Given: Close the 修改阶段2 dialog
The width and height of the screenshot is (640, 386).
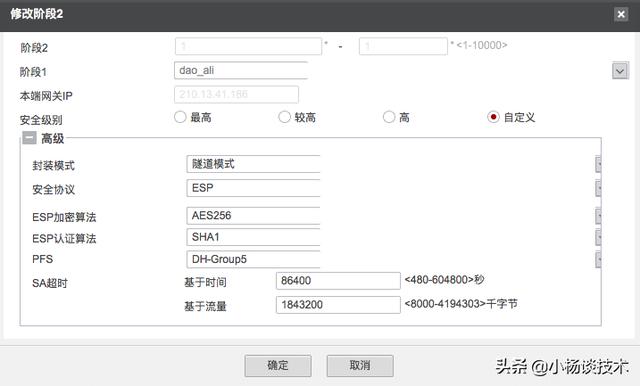Looking at the screenshot, I should click(621, 14).
